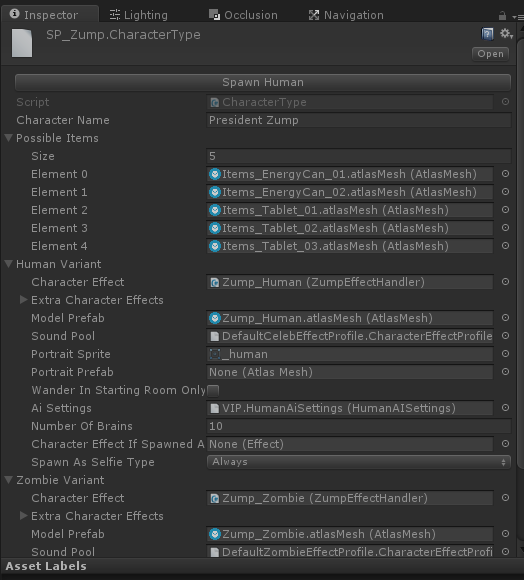Toggle the Inspector lock icon

(x=502, y=16)
